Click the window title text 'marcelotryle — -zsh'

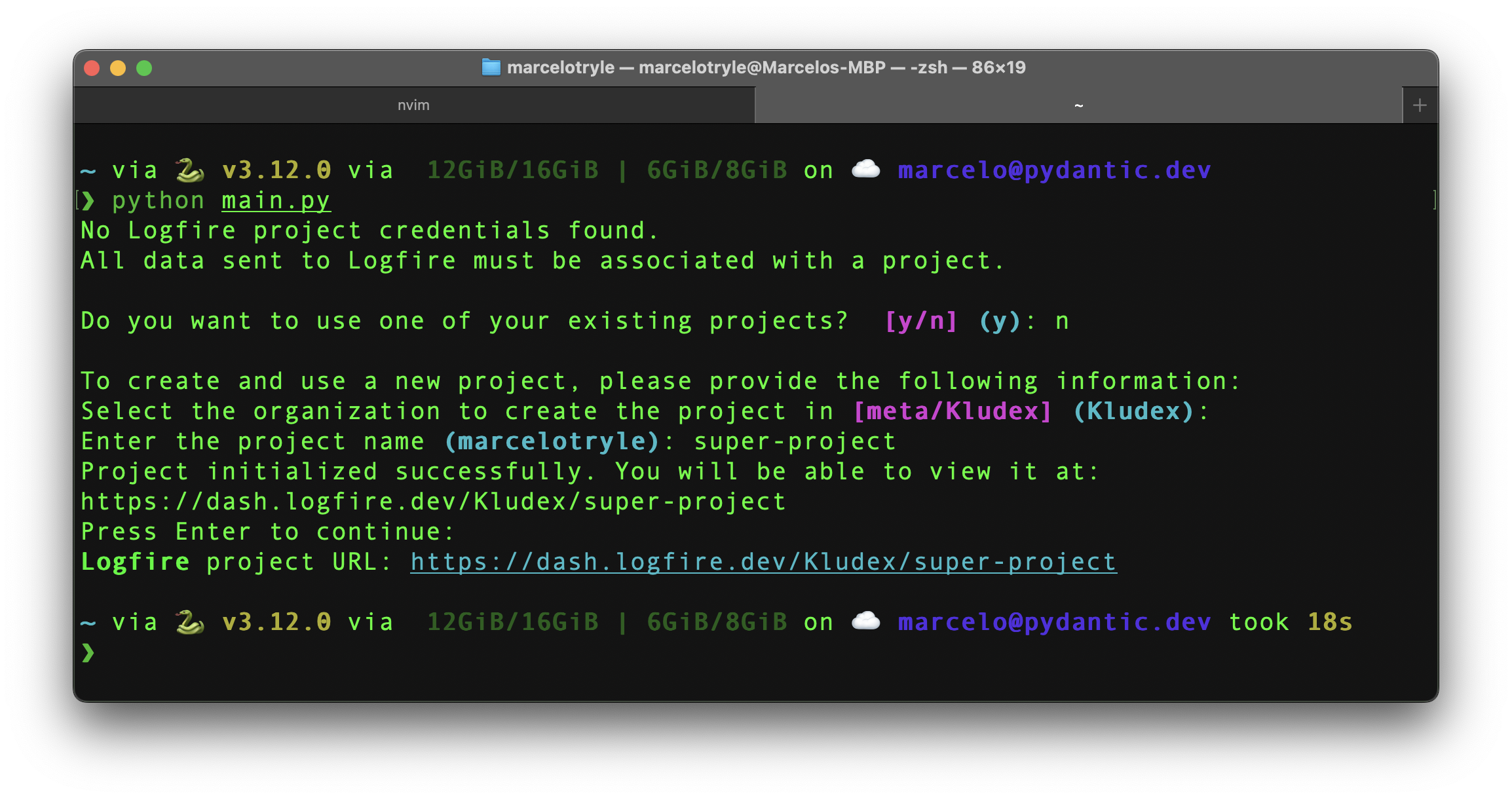[x=766, y=67]
